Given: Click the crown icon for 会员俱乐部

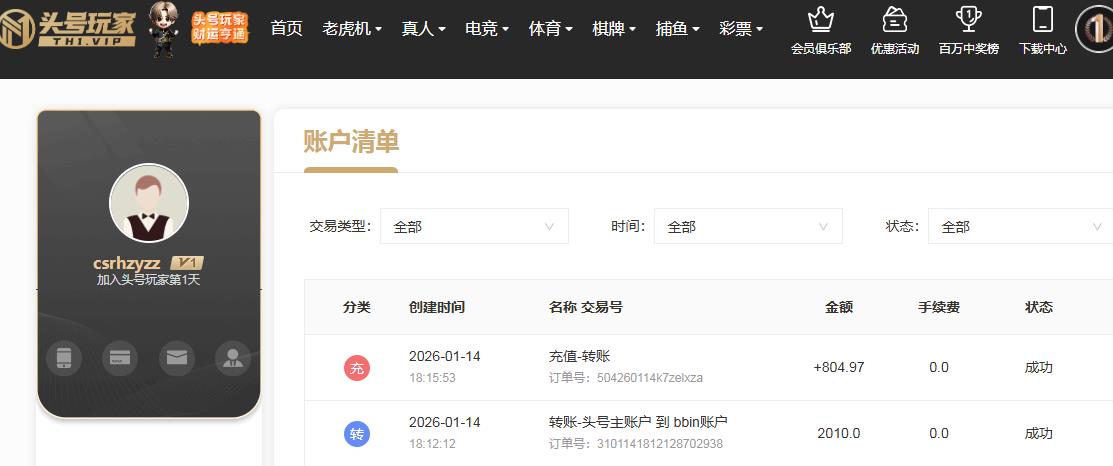Looking at the screenshot, I should point(820,19).
